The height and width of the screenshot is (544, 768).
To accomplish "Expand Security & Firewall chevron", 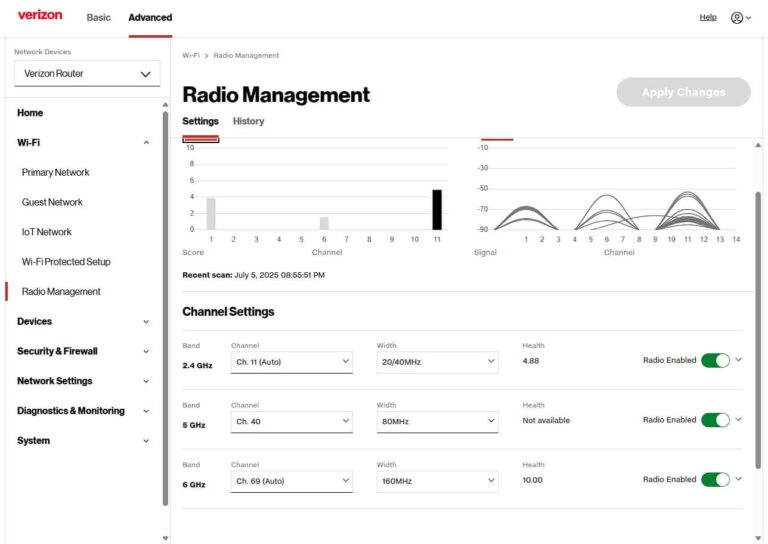I will pyautogui.click(x=146, y=352).
